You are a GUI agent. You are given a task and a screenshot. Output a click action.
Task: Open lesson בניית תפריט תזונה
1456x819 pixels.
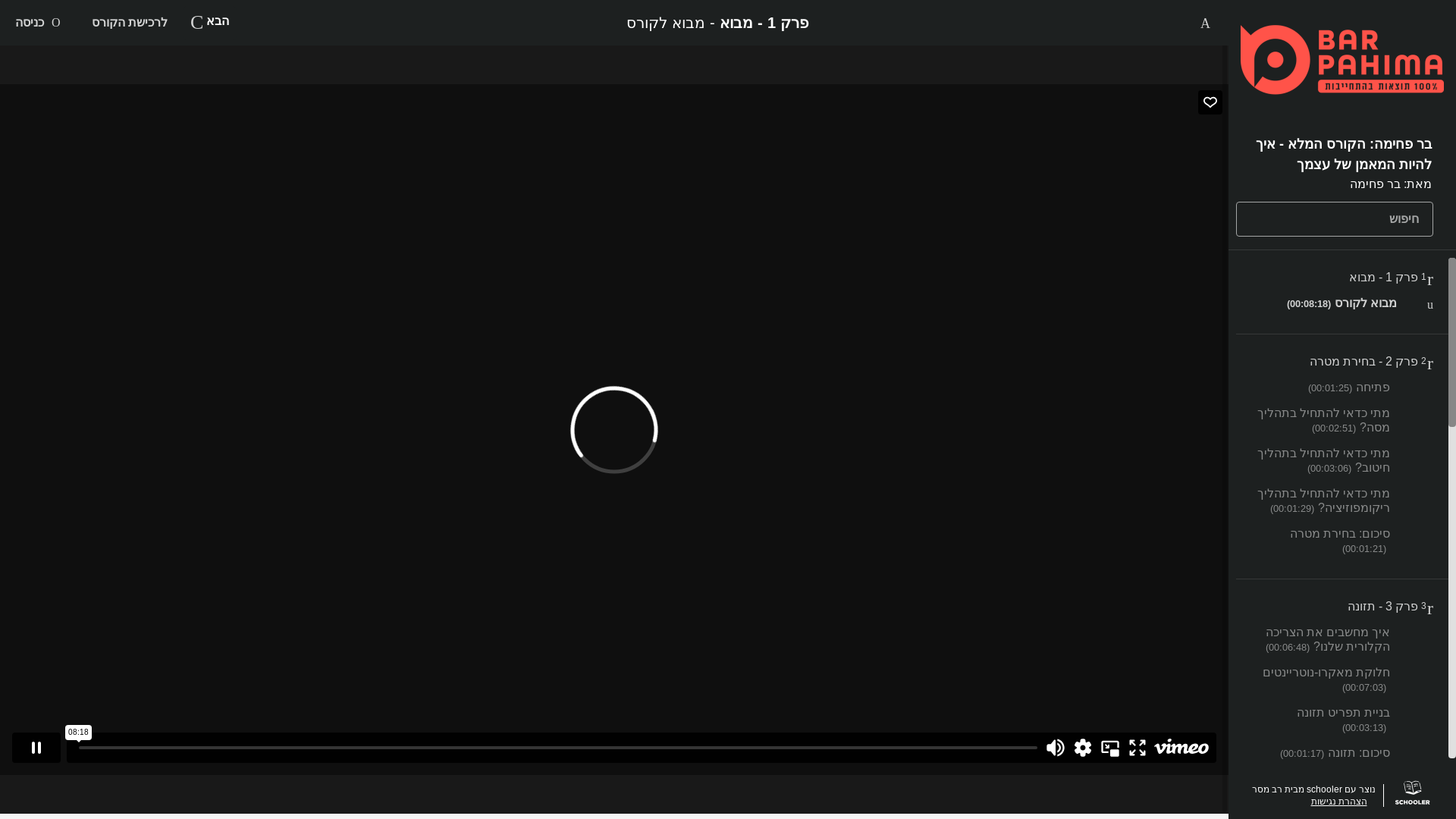1343,720
